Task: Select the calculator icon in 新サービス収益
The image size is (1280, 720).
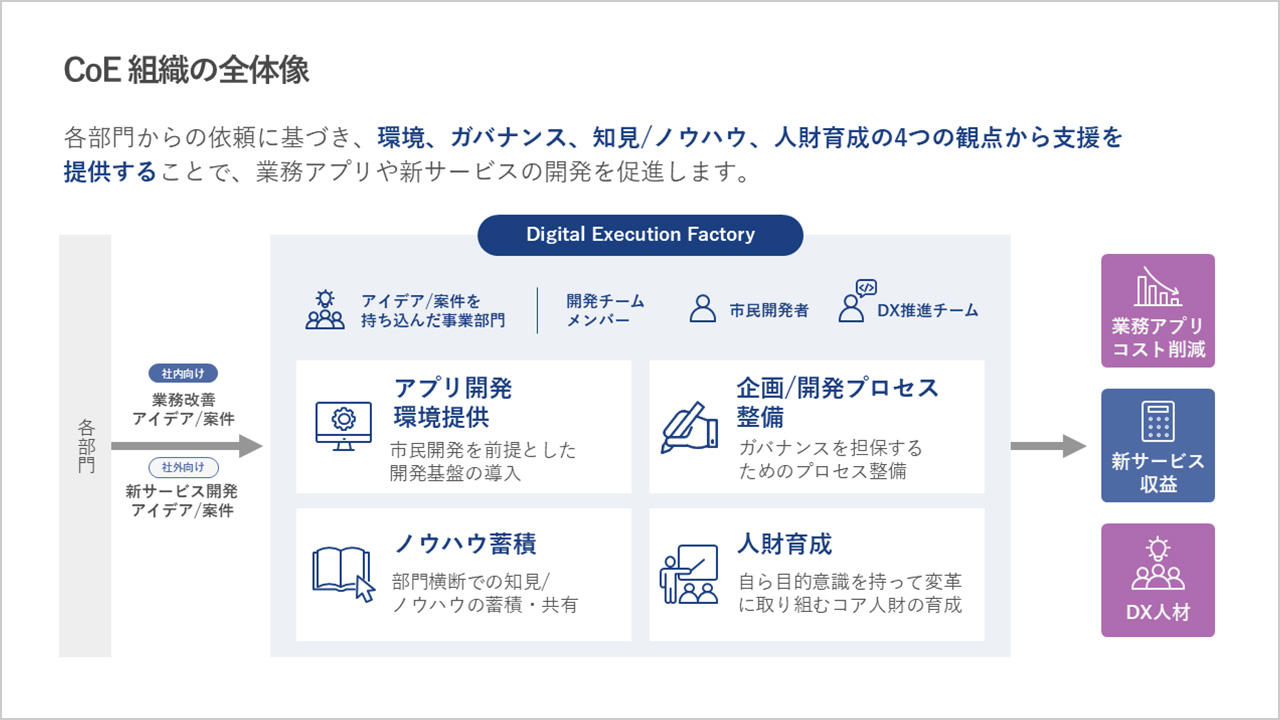Action: tap(1157, 421)
